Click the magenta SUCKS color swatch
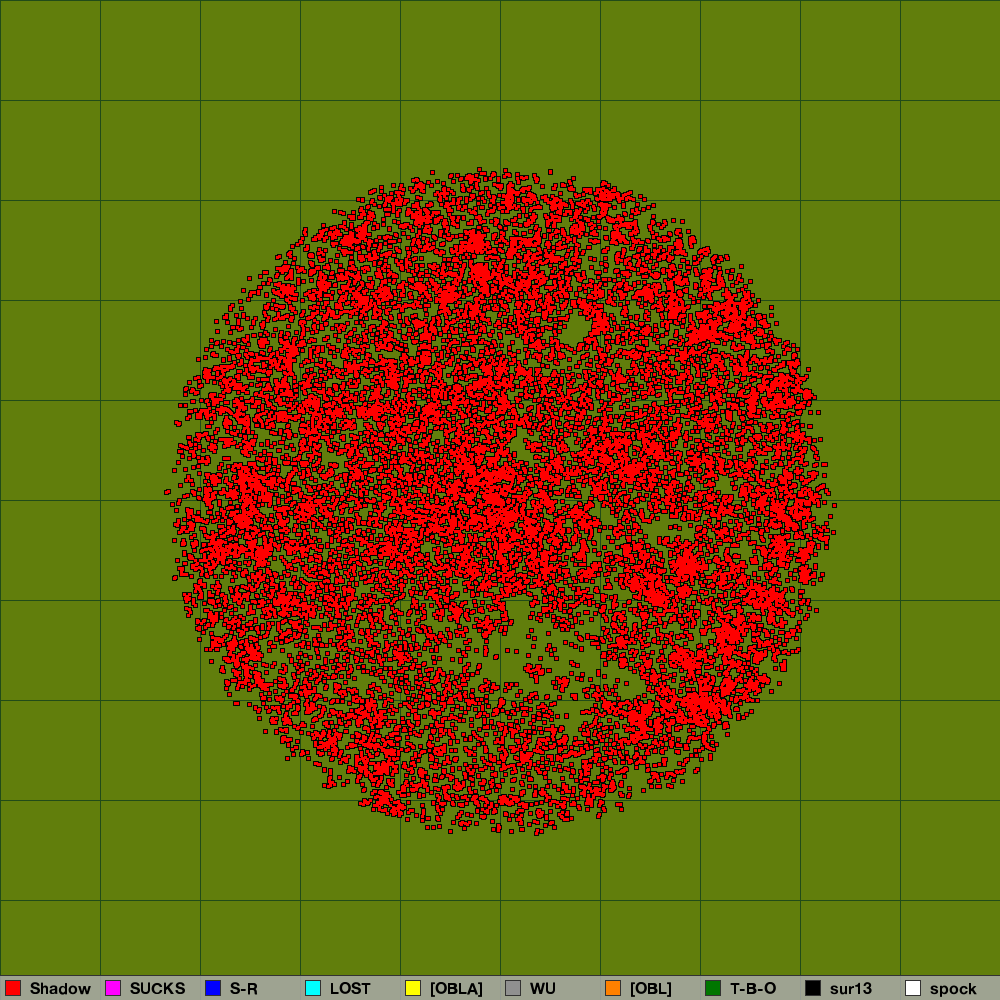Viewport: 1000px width, 1000px height. click(113, 988)
